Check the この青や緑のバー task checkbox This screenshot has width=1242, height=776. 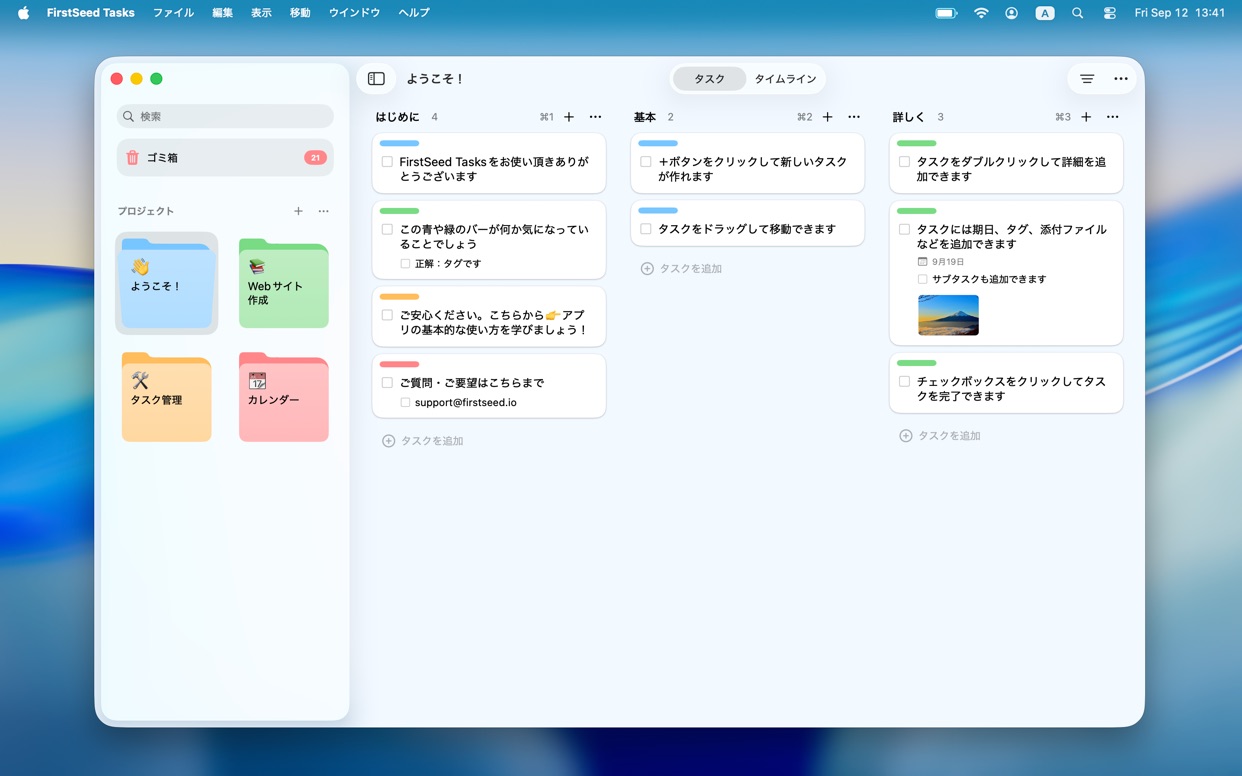coord(387,230)
